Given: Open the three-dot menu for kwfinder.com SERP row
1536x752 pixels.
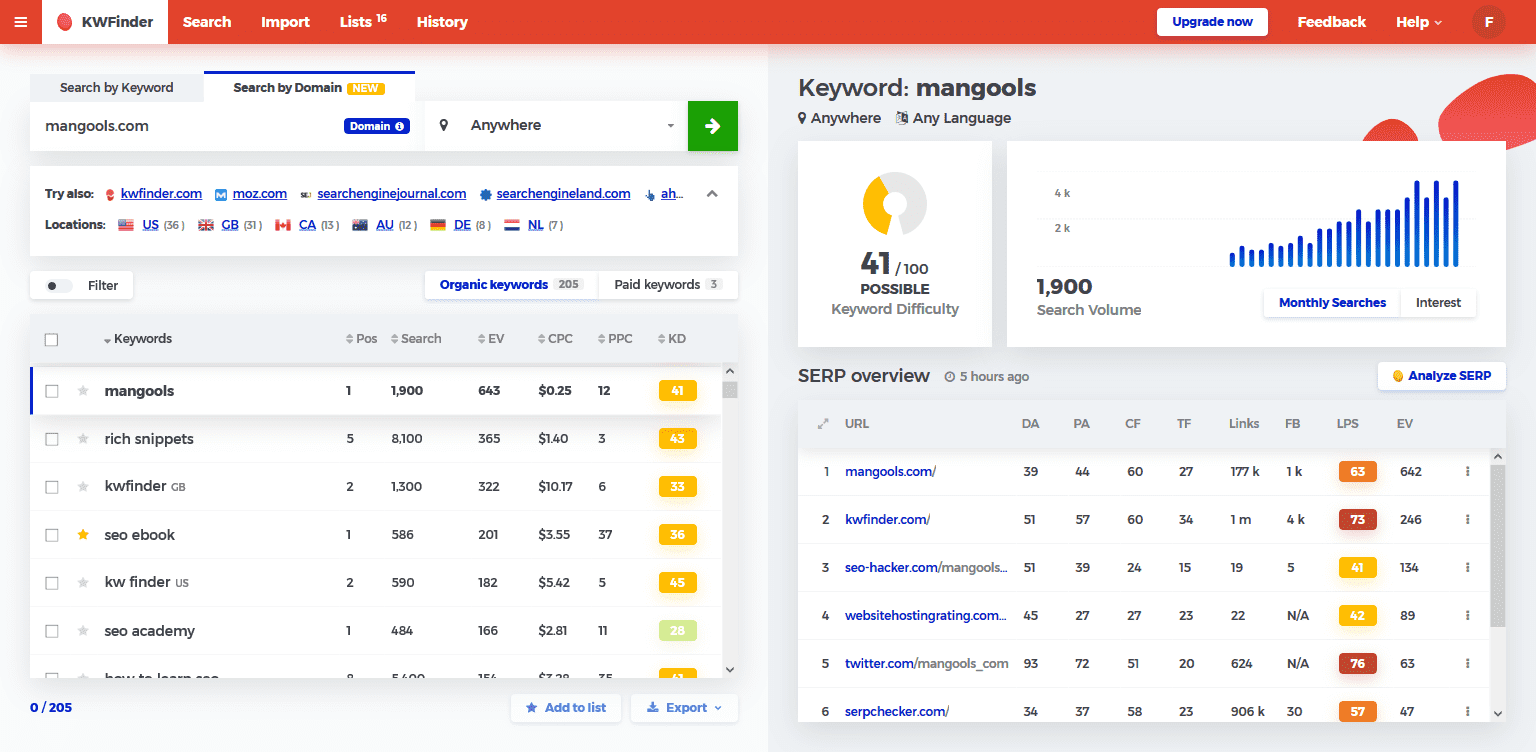Looking at the screenshot, I should pos(1468,519).
